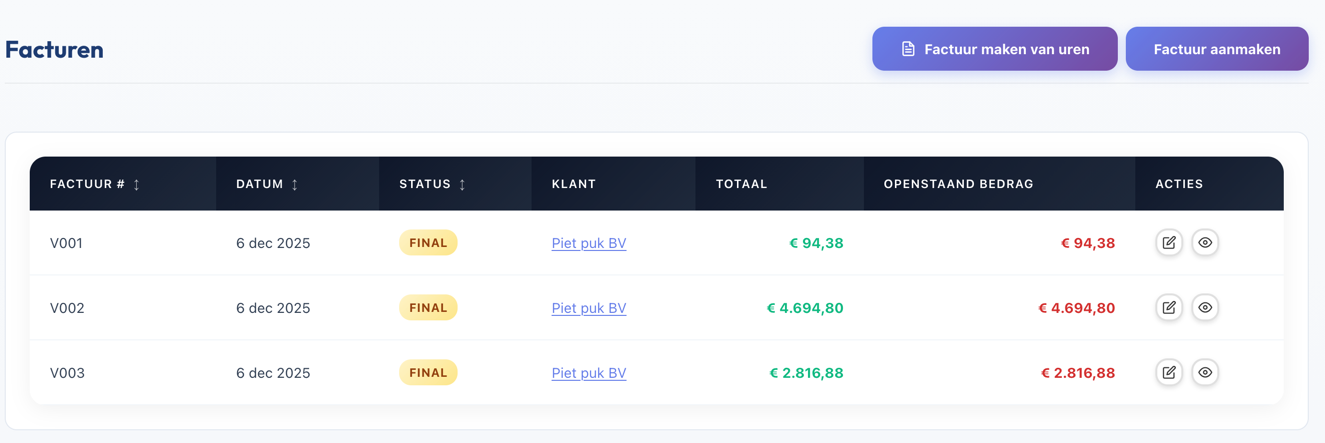Select the V002 invoice number cell
Viewport: 1325px width, 443px height.
[x=67, y=308]
